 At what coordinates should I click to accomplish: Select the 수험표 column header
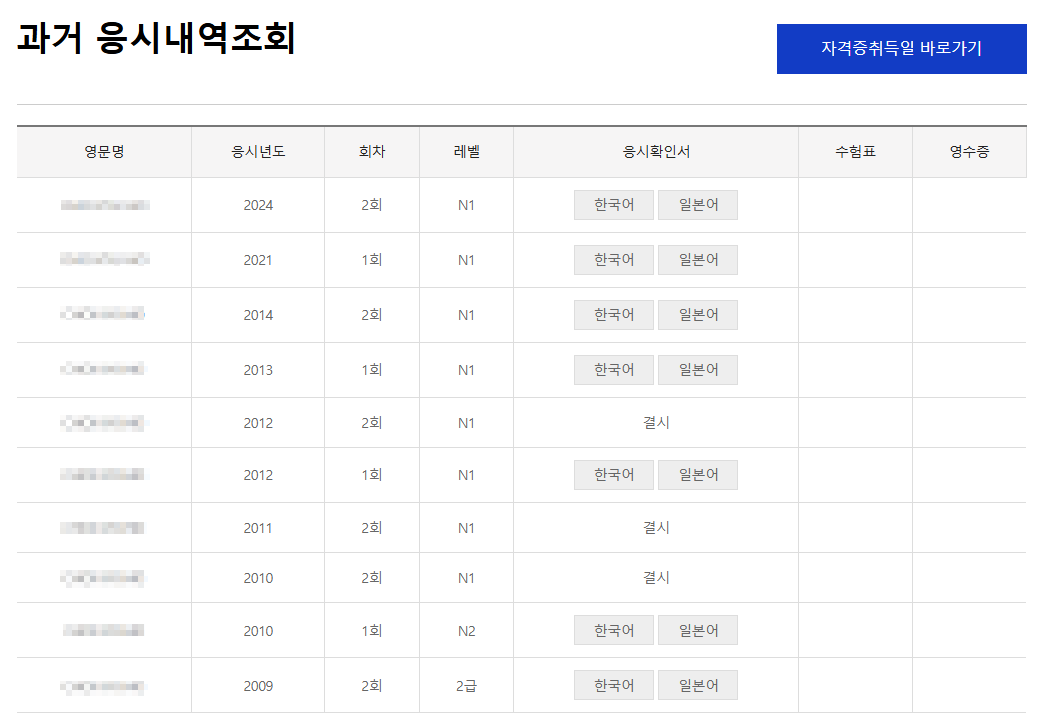point(855,152)
